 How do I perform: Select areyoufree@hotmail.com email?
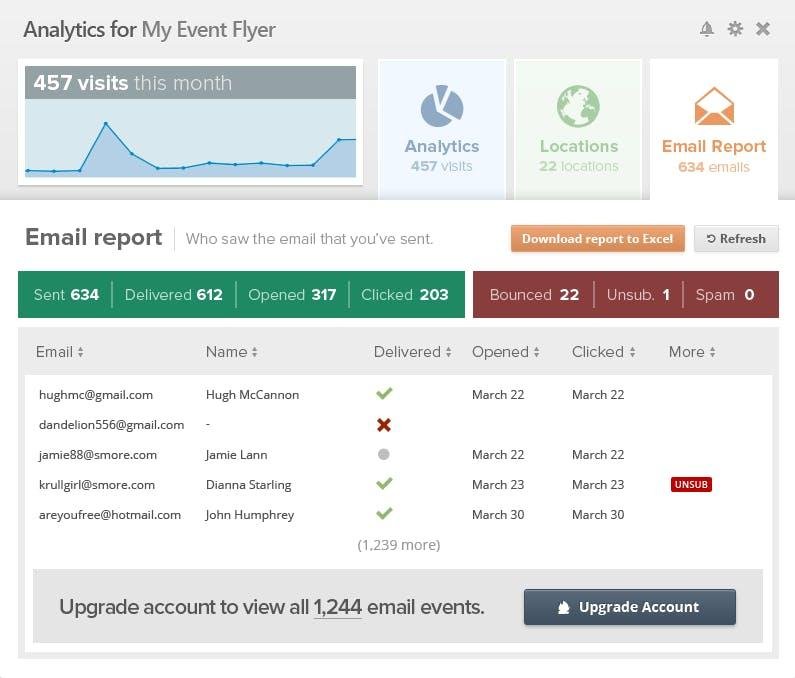pyautogui.click(x=110, y=515)
